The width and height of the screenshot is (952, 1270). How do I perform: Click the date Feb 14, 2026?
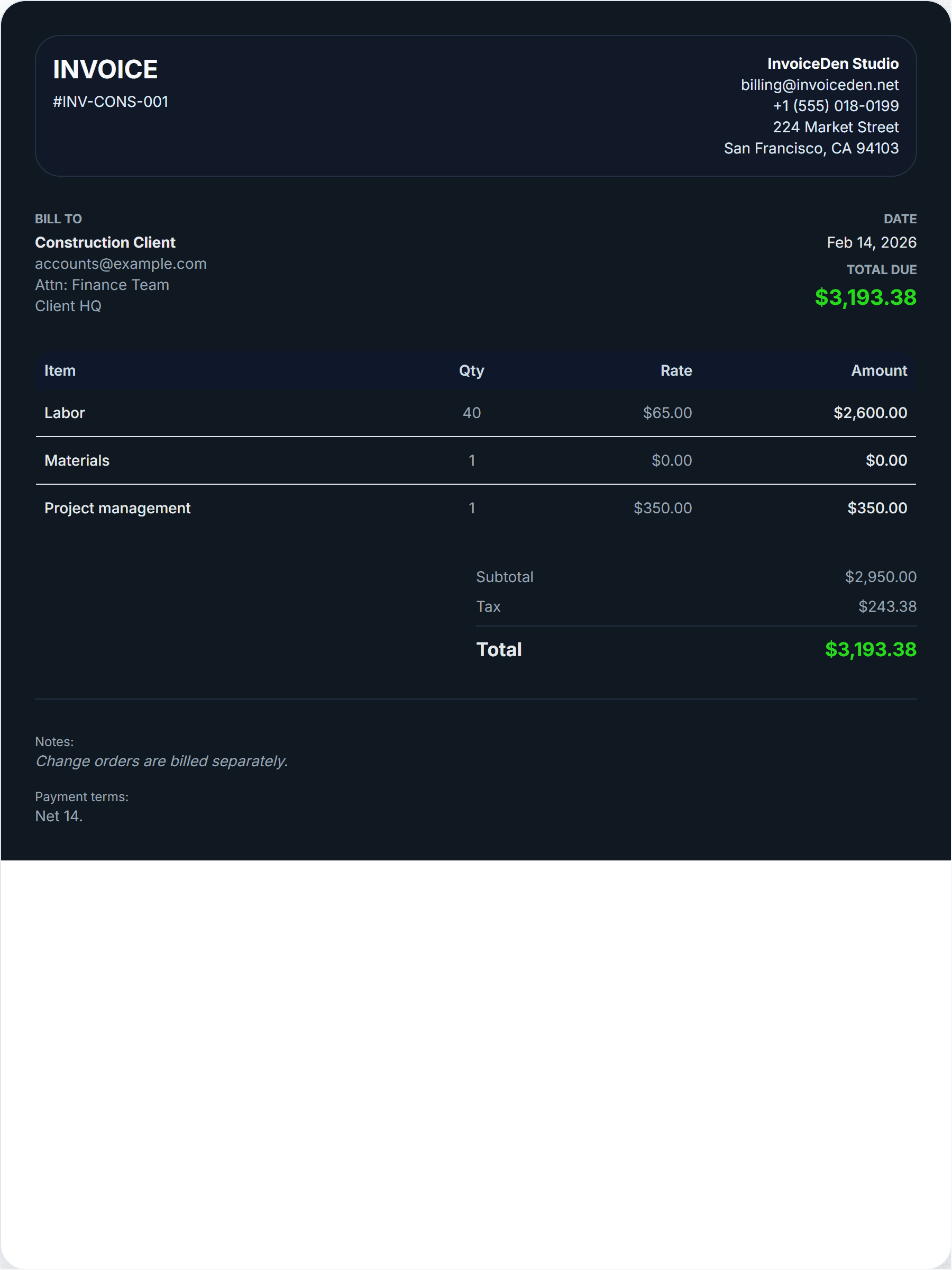click(871, 242)
